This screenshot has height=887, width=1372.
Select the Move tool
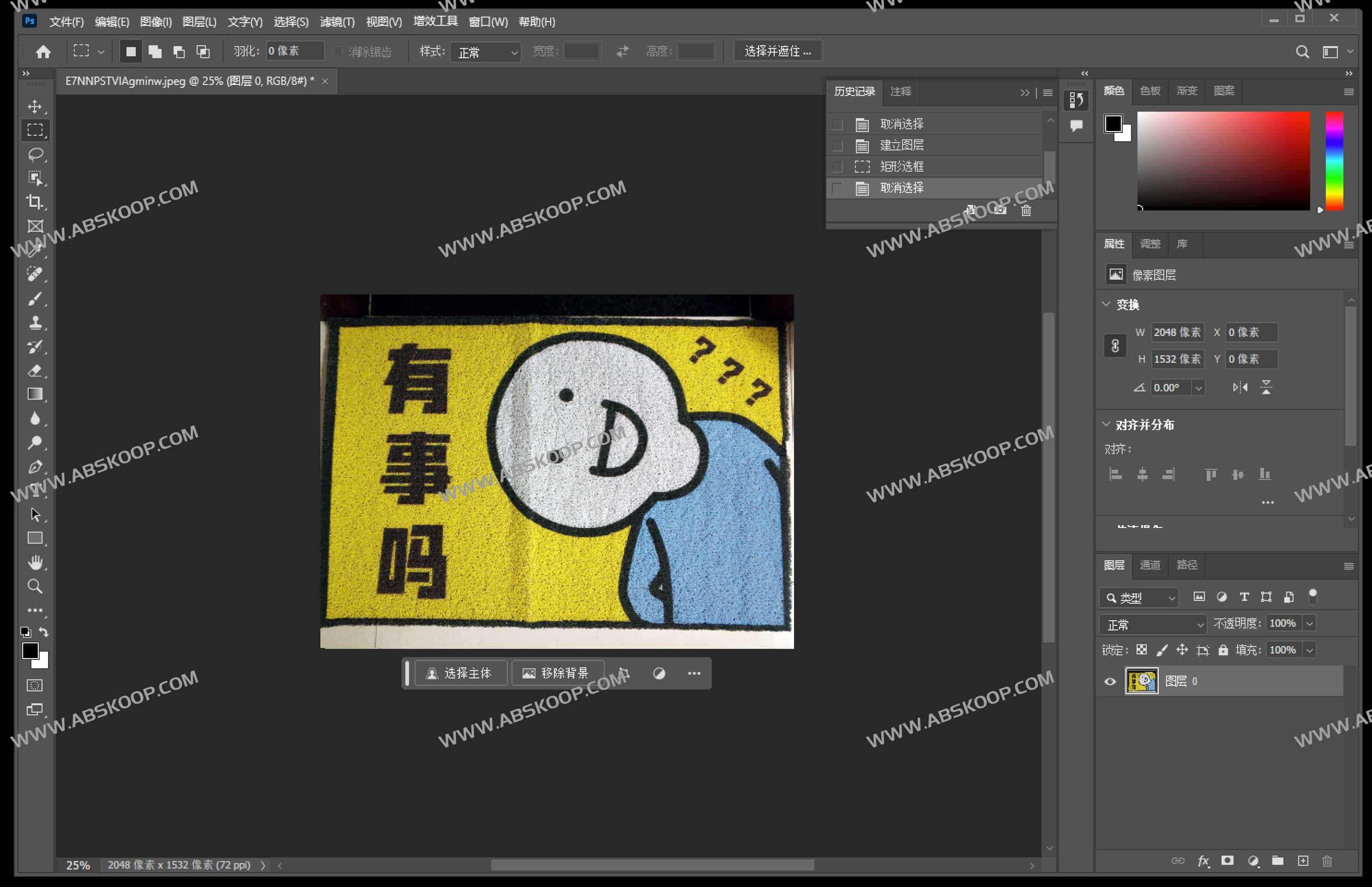click(x=36, y=106)
